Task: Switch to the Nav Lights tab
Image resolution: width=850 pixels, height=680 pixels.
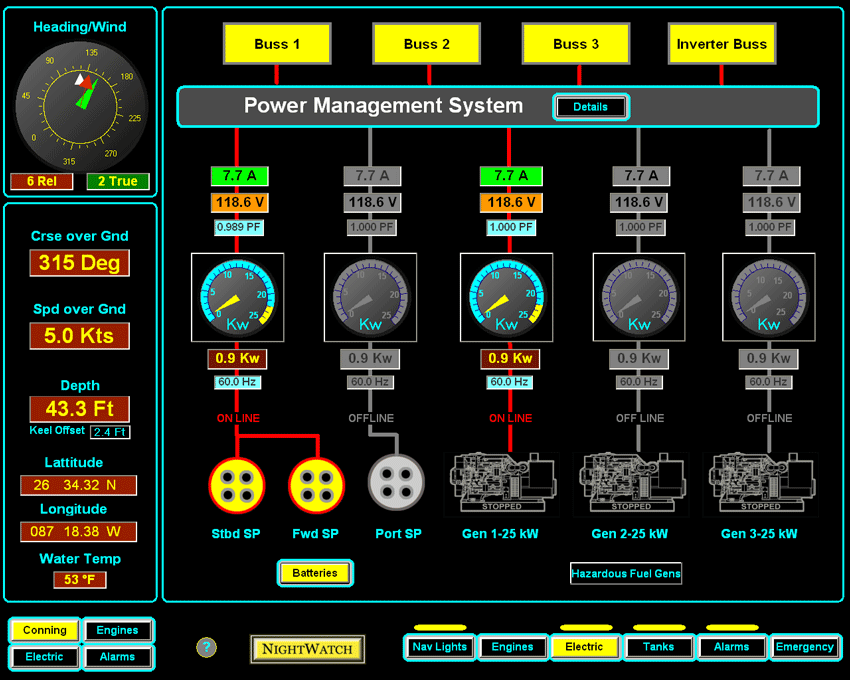Action: [x=440, y=647]
